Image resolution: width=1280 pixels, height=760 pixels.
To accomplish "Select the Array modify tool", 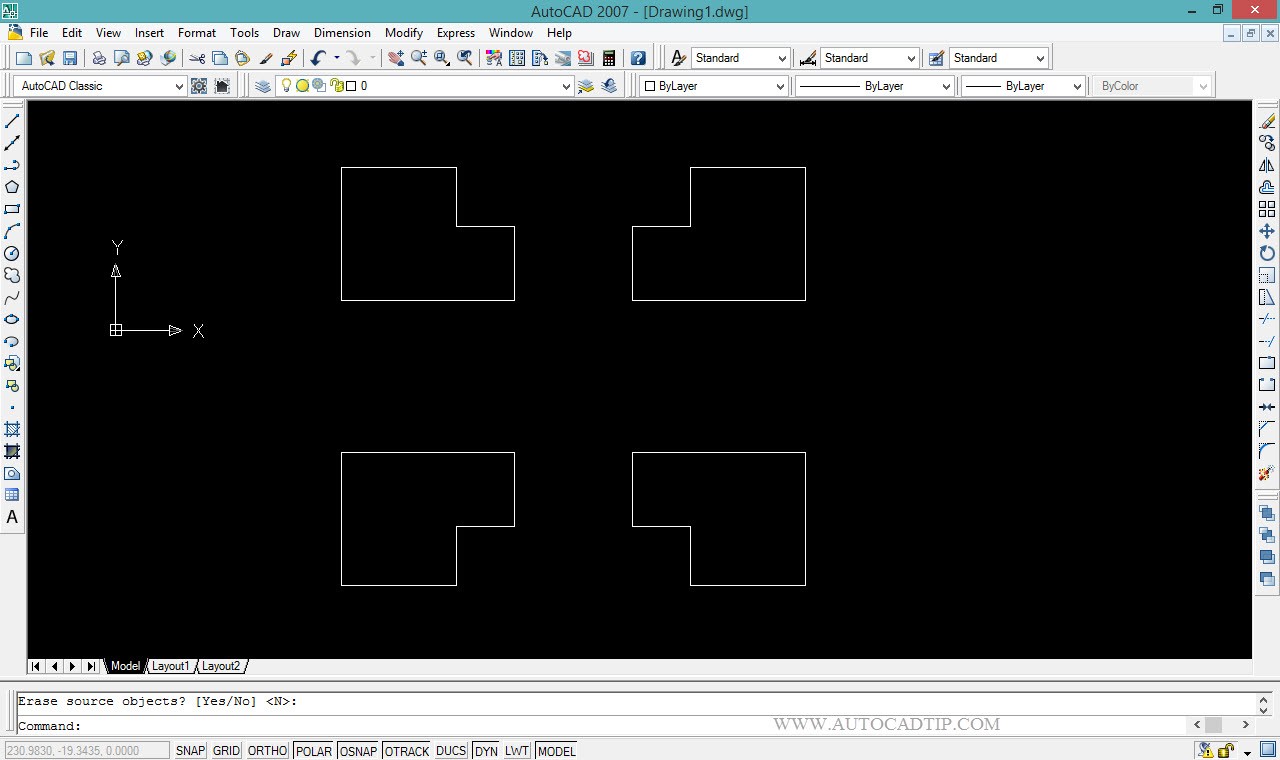I will pyautogui.click(x=1267, y=209).
